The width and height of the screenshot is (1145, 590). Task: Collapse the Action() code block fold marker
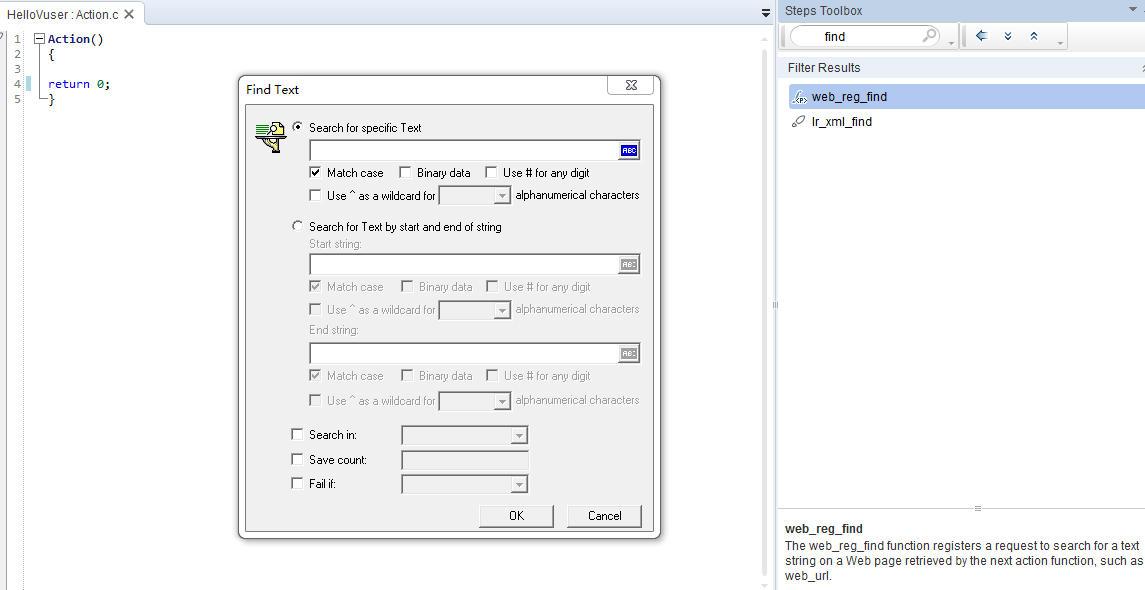pyautogui.click(x=39, y=39)
